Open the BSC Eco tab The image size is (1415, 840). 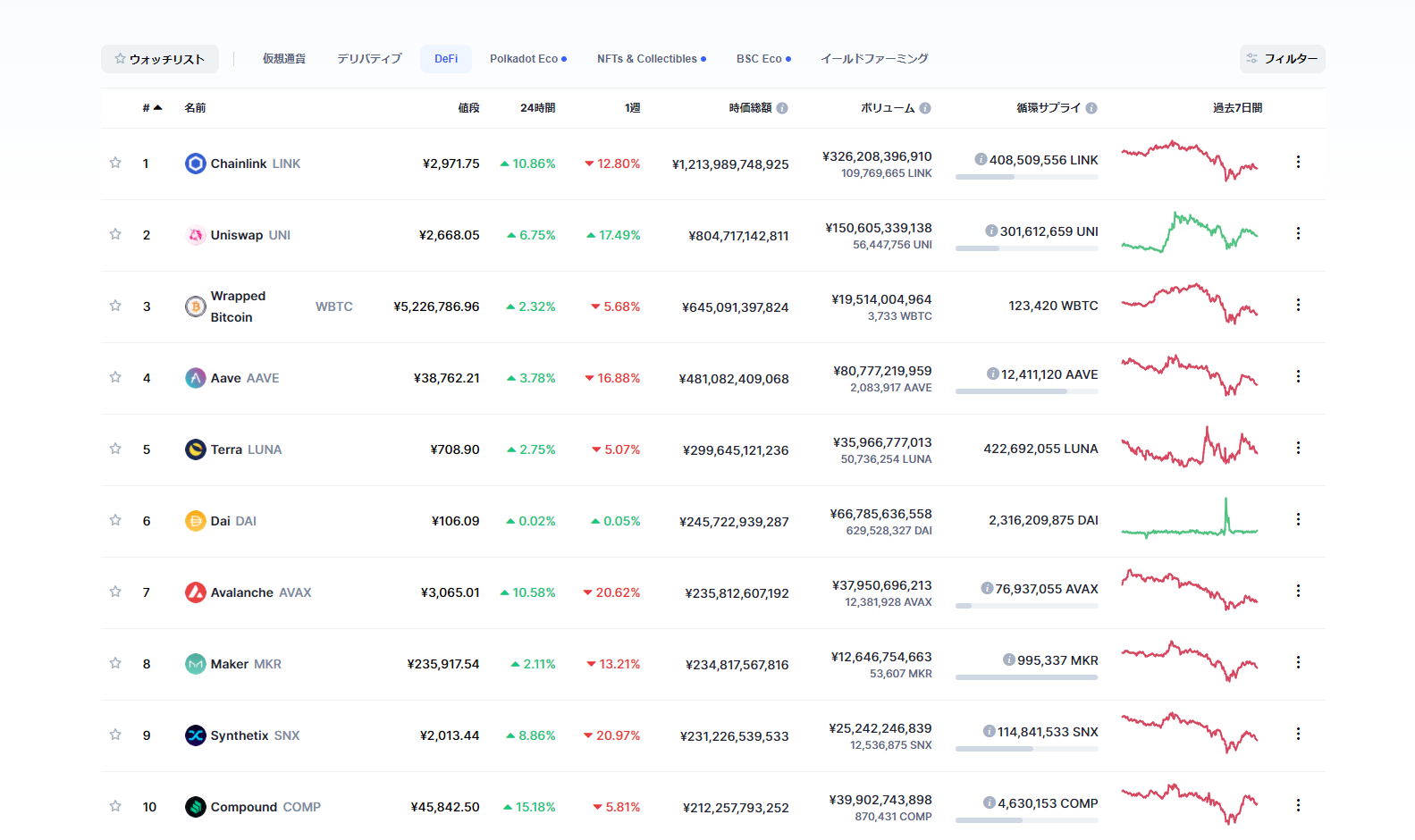[x=763, y=59]
